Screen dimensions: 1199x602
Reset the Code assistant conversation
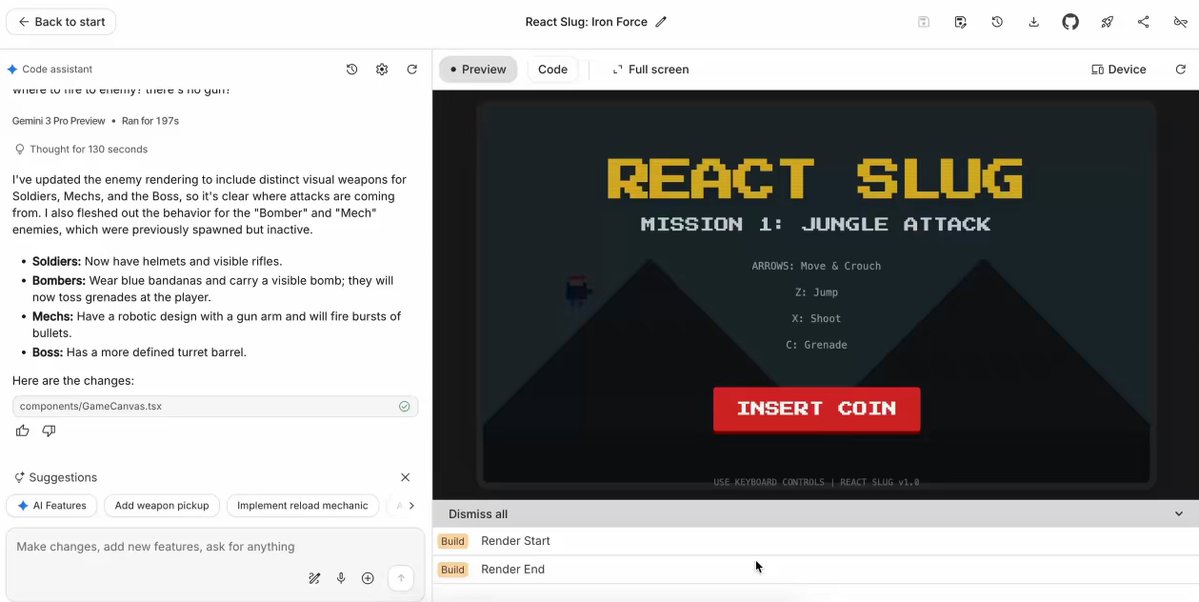click(x=411, y=69)
